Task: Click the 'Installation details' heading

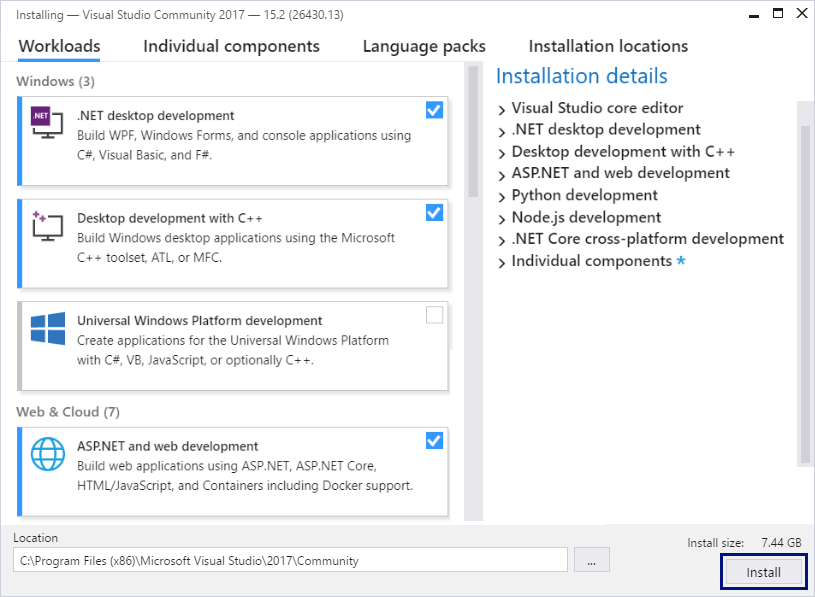Action: [x=582, y=76]
